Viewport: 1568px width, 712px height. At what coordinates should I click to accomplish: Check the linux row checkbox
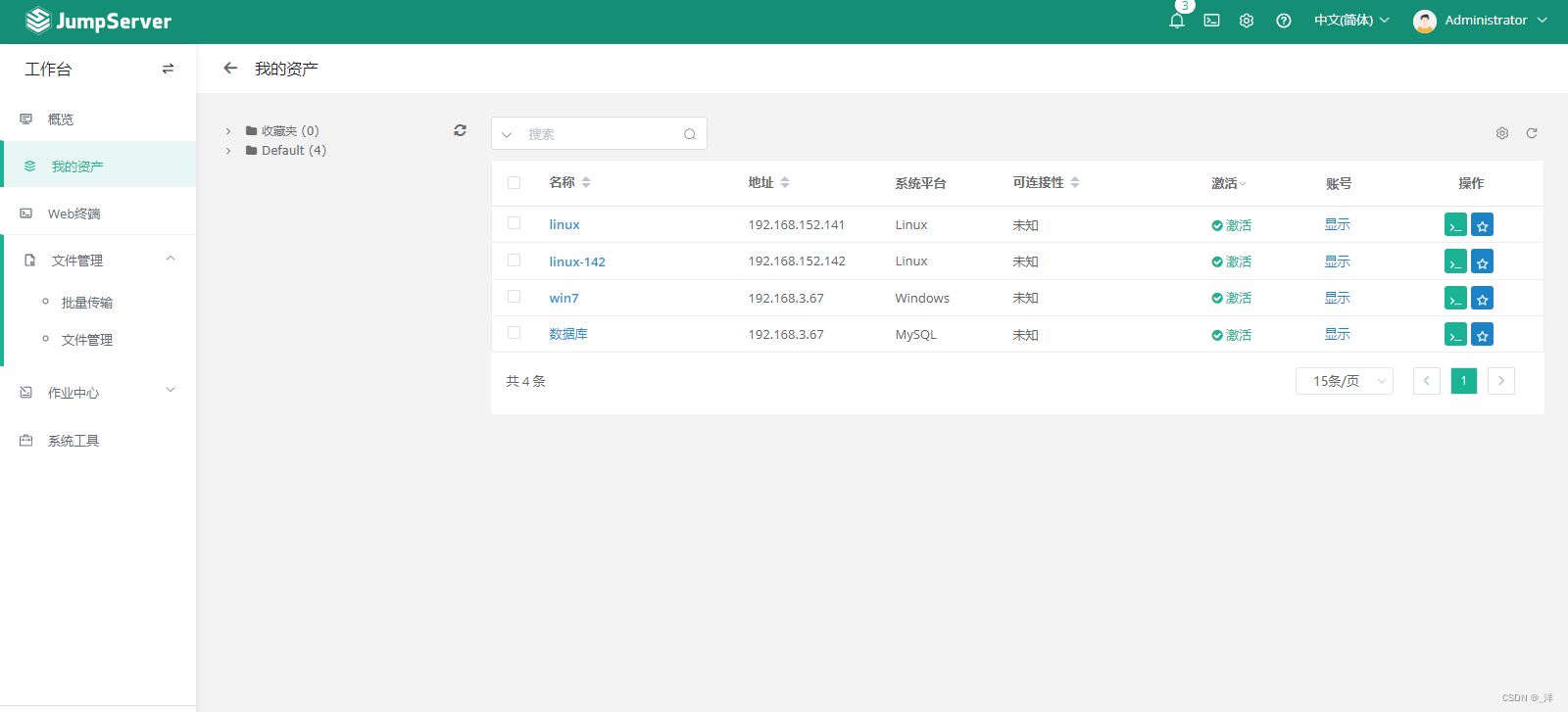pyautogui.click(x=514, y=223)
